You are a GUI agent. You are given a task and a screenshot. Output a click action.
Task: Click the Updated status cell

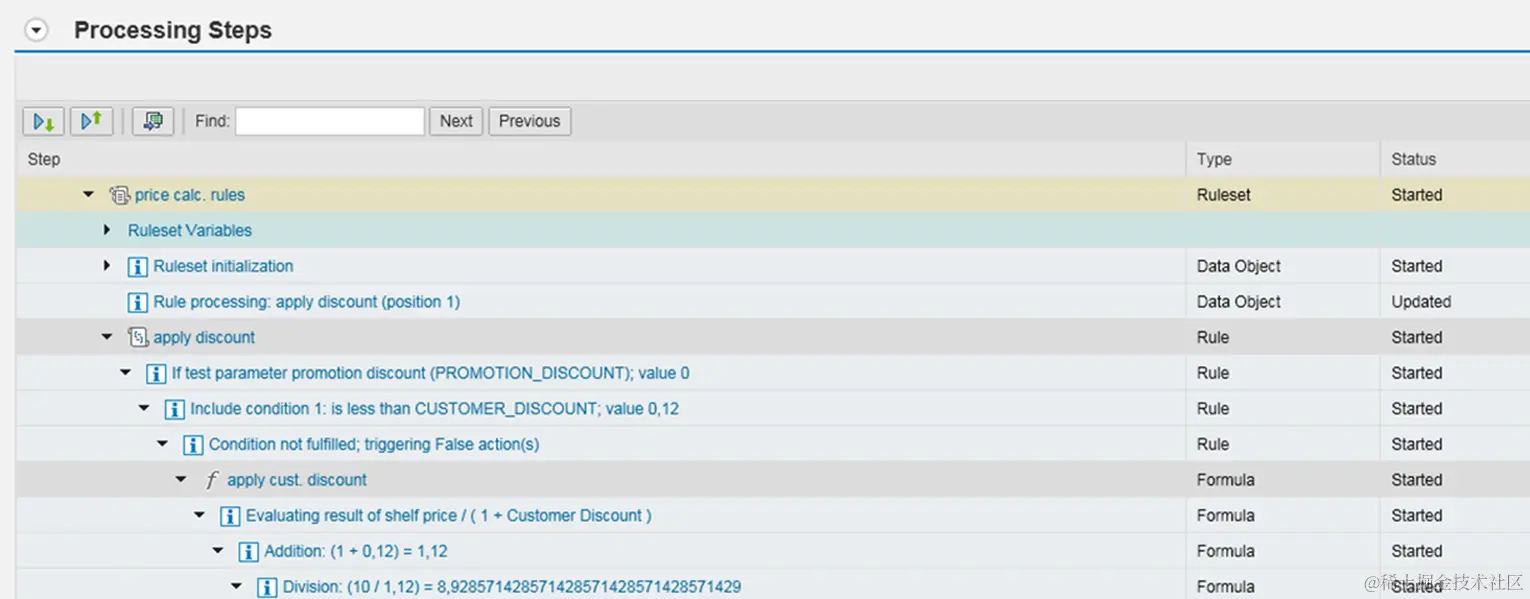click(1421, 302)
